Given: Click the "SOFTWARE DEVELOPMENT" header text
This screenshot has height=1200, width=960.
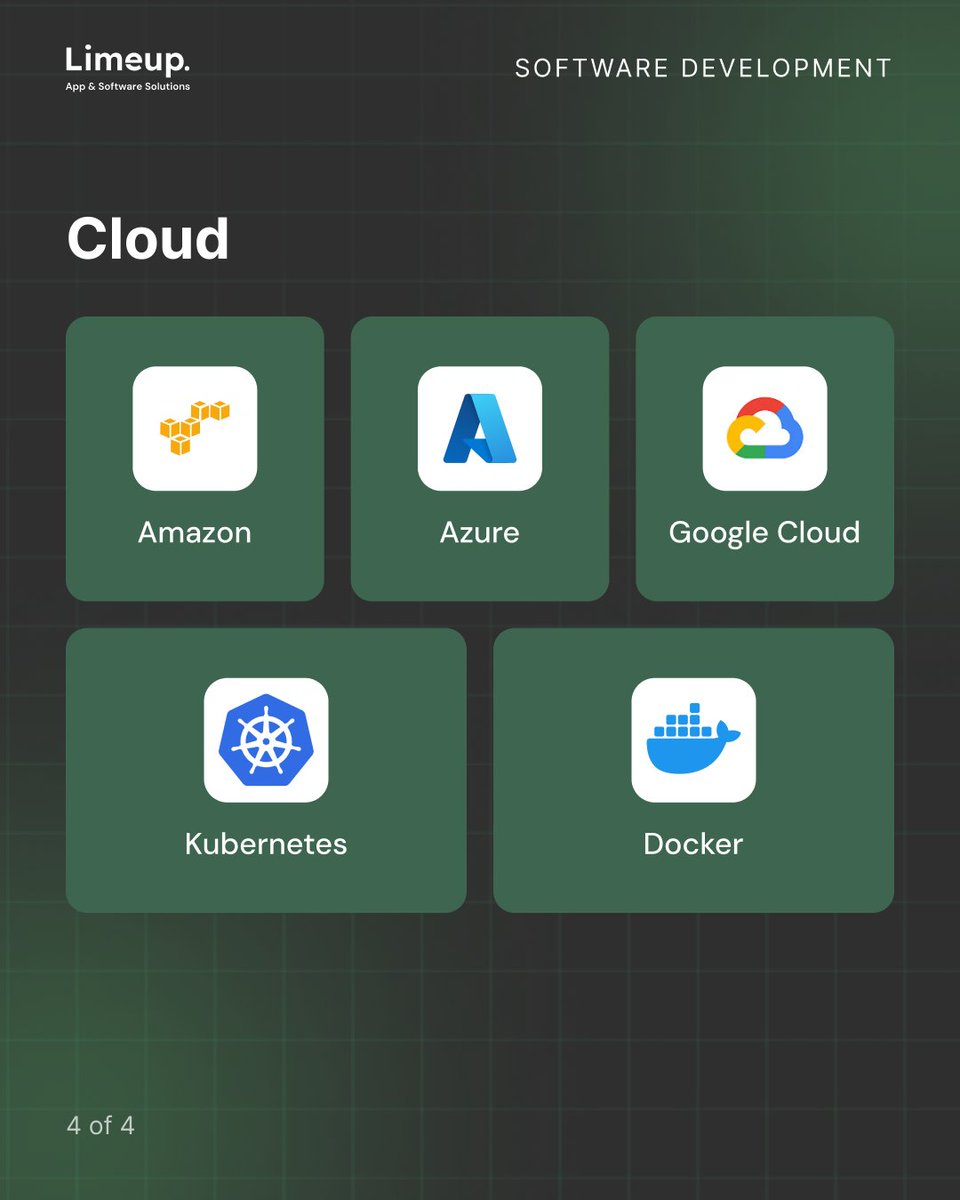Looking at the screenshot, I should click(x=703, y=68).
